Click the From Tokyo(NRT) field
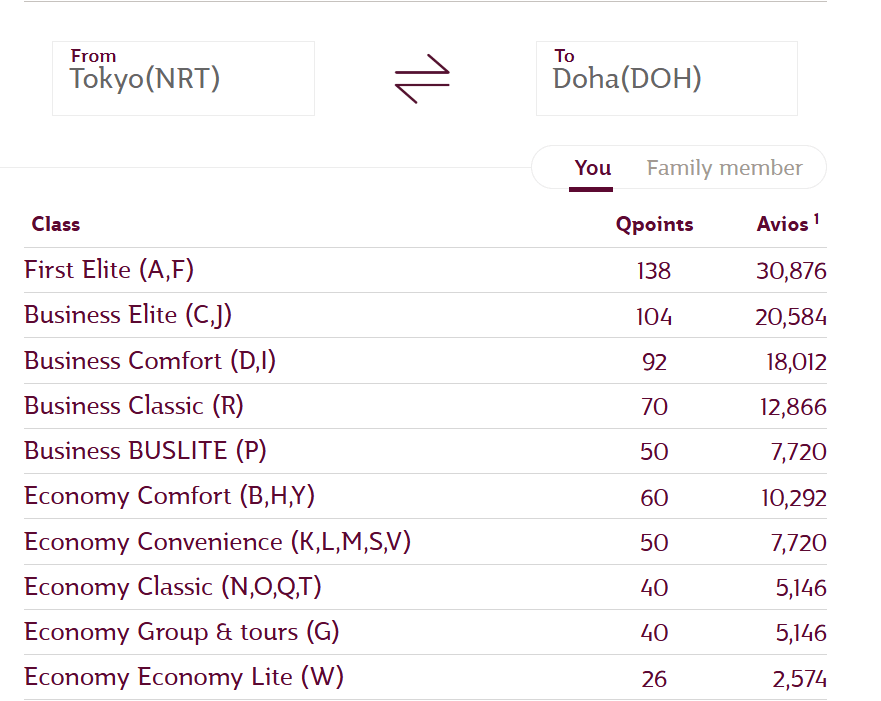Screen dimensions: 881x701 [x=183, y=78]
